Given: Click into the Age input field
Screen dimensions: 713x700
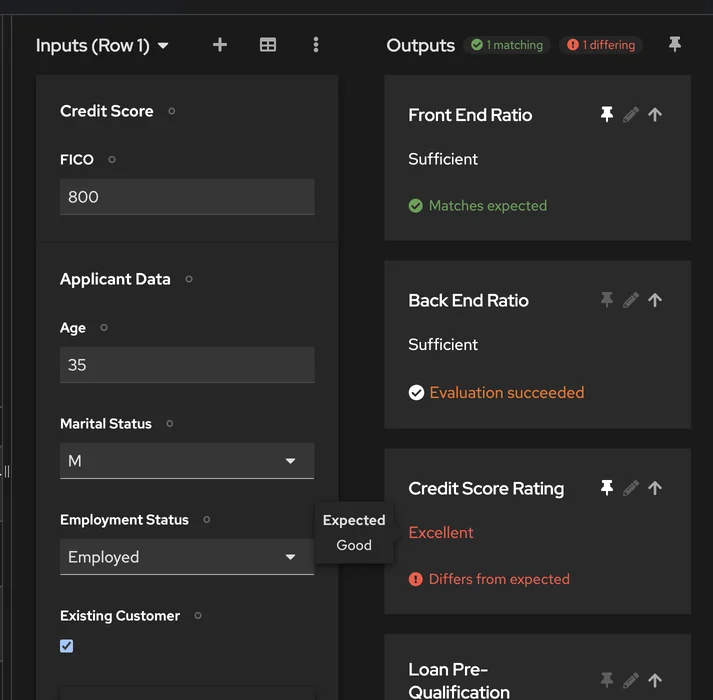Looking at the screenshot, I should pos(187,365).
